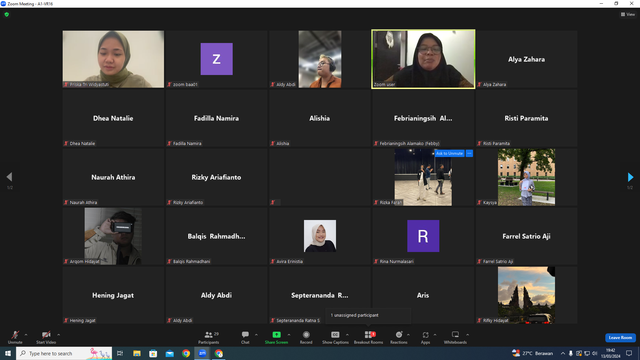The width and height of the screenshot is (640, 360).
Task: Select Avira Erinistia's profile tile
Action: pos(320,236)
